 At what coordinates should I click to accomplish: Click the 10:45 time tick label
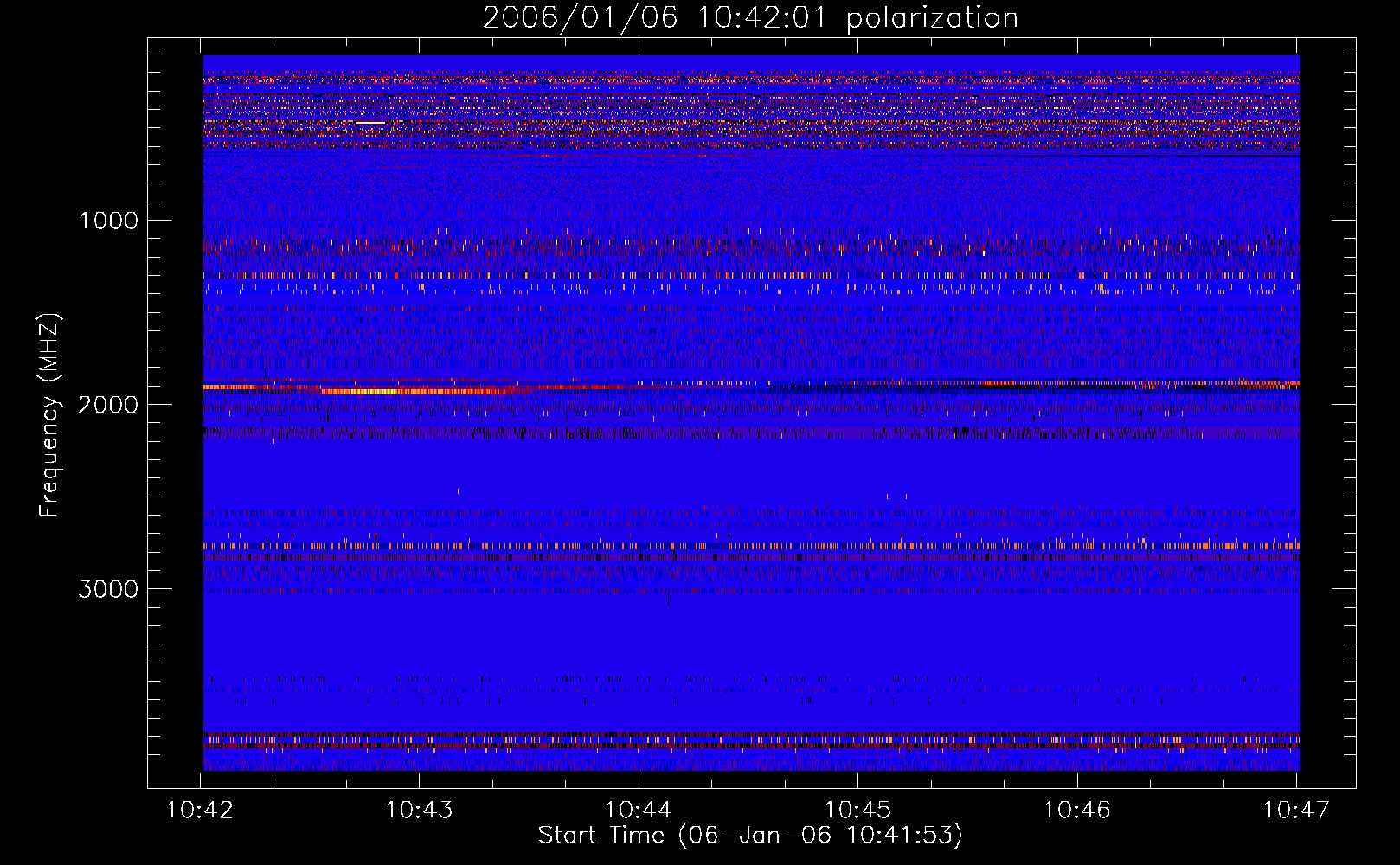tap(857, 810)
